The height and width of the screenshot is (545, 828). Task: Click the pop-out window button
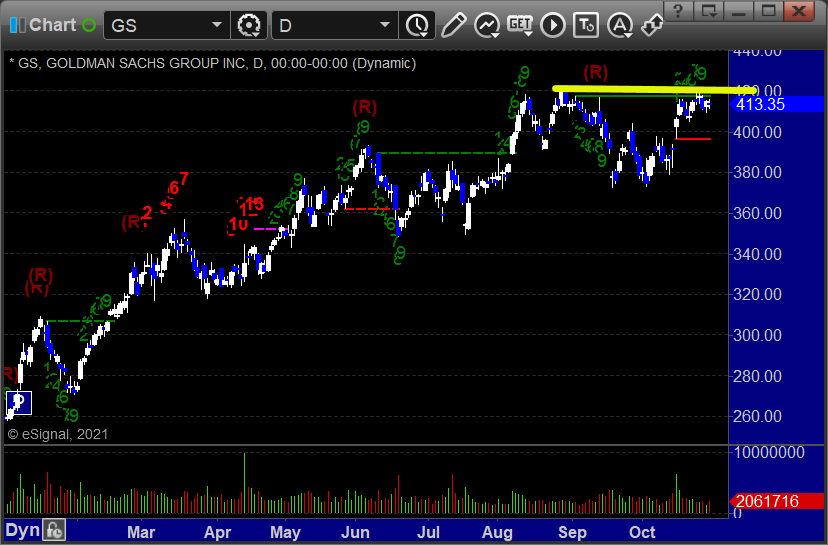[708, 11]
